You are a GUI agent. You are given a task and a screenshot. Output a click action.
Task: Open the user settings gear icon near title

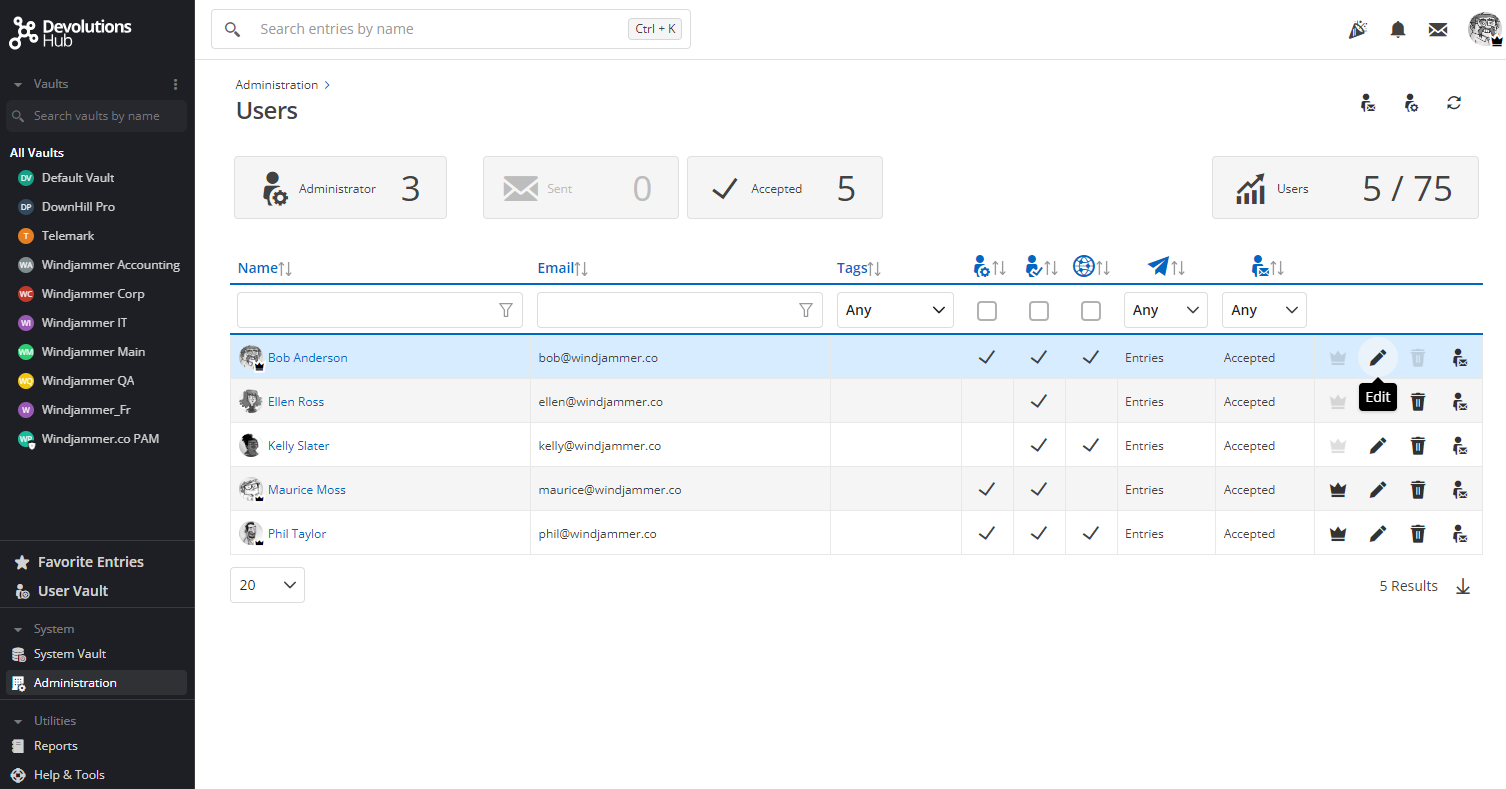tap(1411, 103)
